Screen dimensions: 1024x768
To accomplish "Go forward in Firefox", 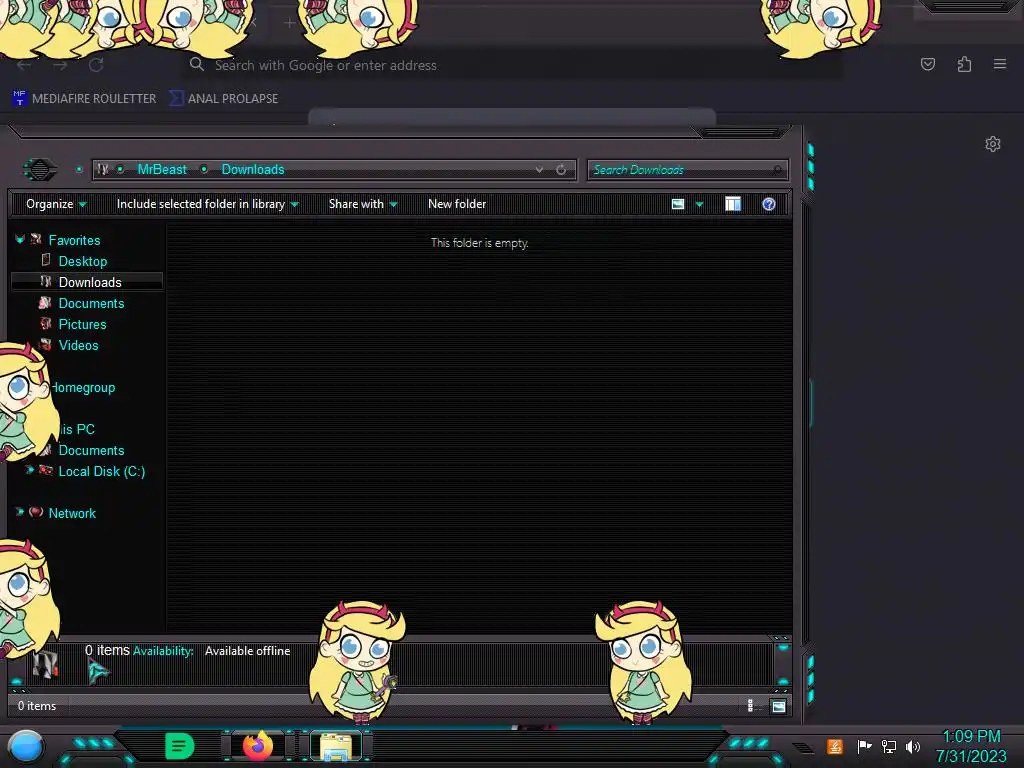I will [60, 65].
